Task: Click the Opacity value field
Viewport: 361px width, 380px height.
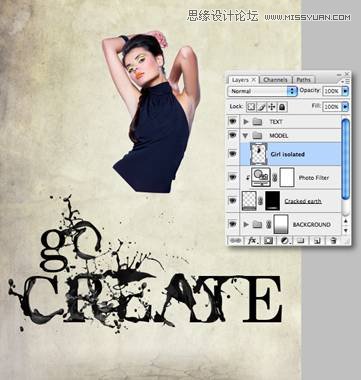Action: [332, 91]
